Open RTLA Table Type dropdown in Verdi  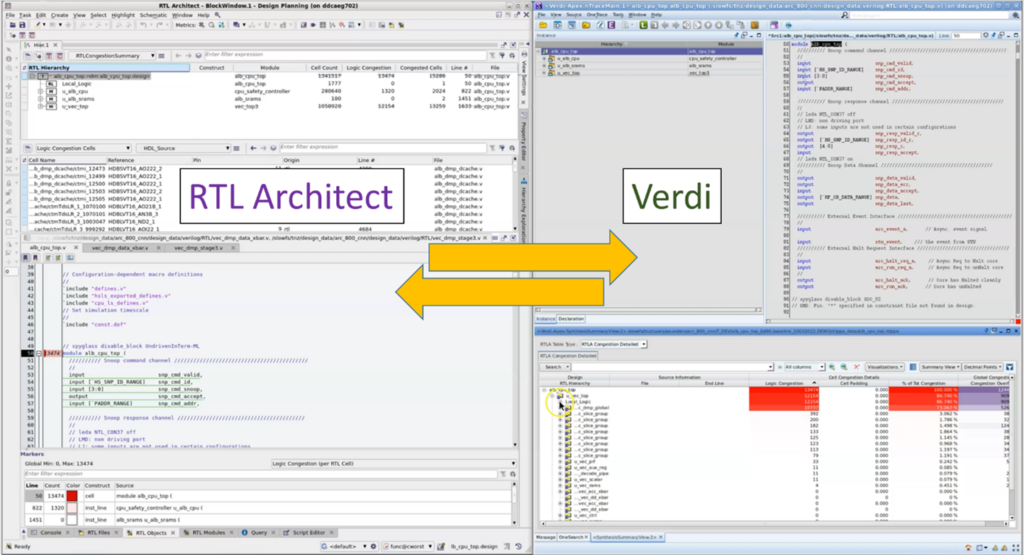coord(613,344)
